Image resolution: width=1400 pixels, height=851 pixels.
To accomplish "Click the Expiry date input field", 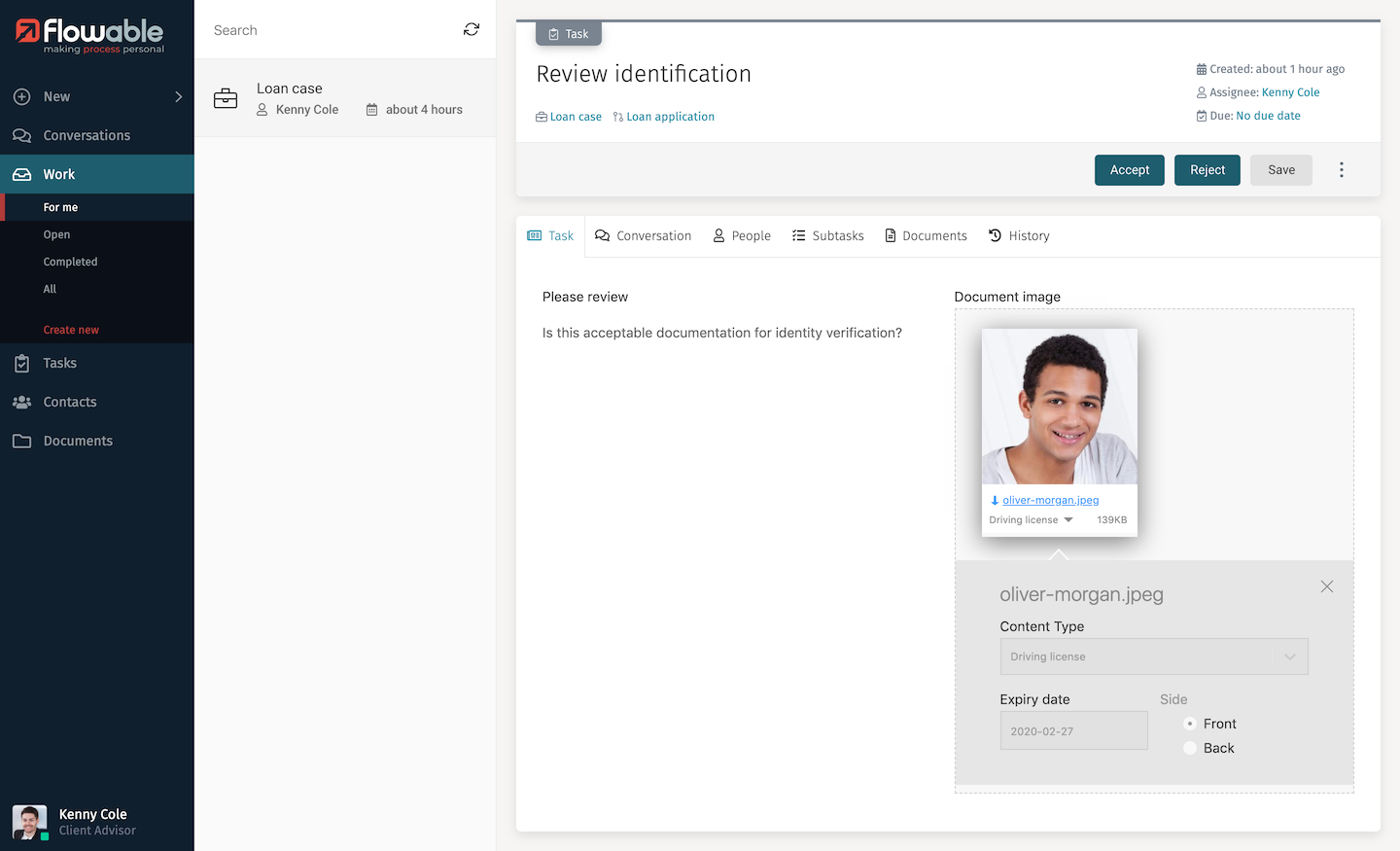I will point(1073,731).
